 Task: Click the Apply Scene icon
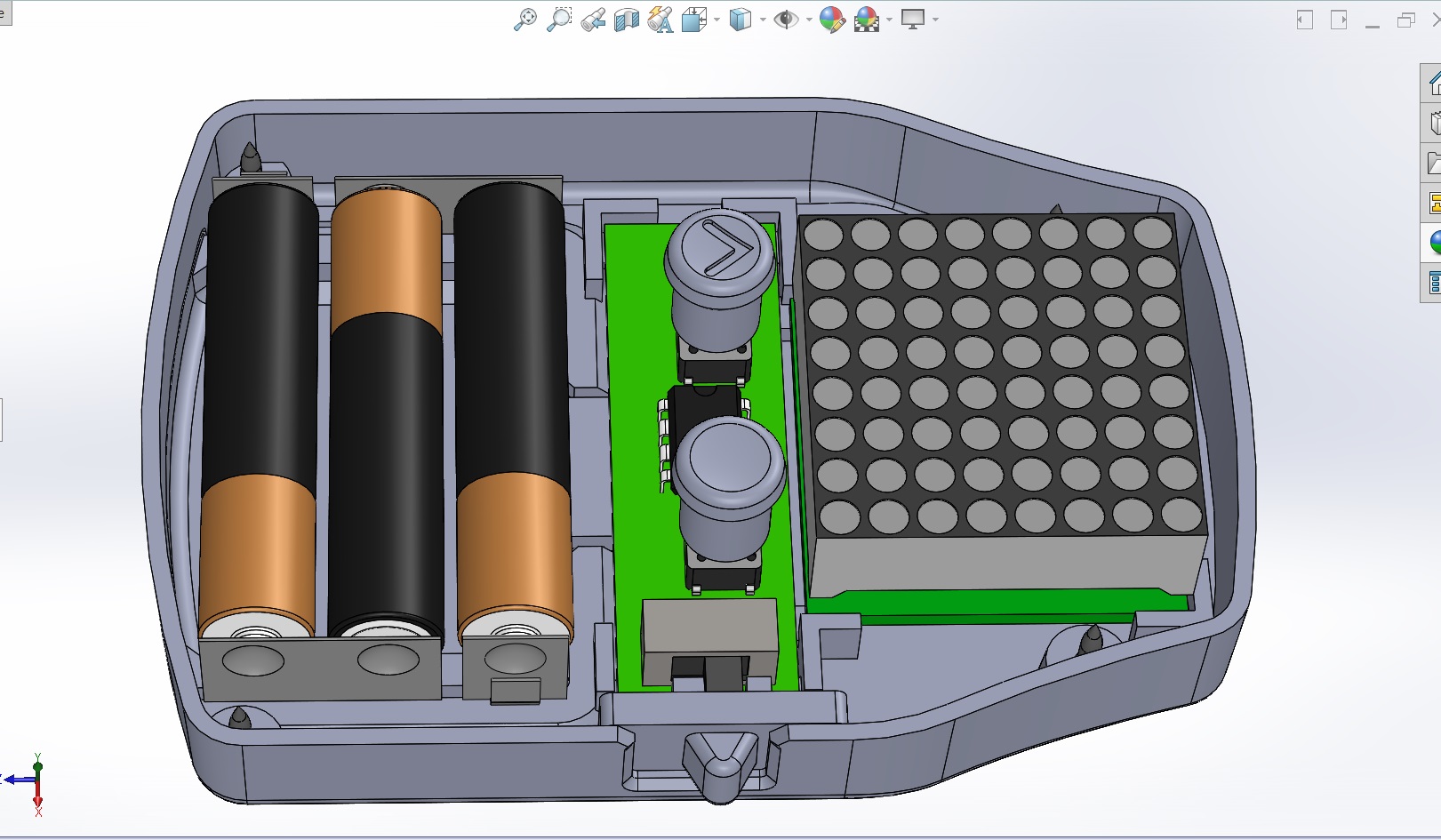(x=867, y=20)
